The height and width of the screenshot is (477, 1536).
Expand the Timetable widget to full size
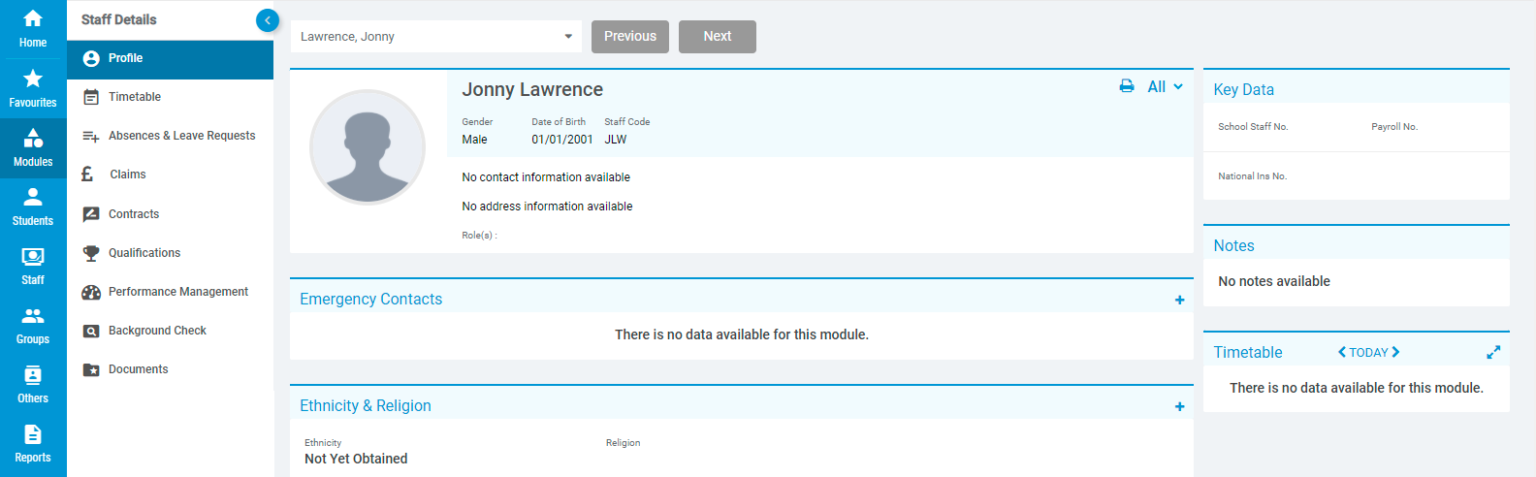(x=1493, y=352)
